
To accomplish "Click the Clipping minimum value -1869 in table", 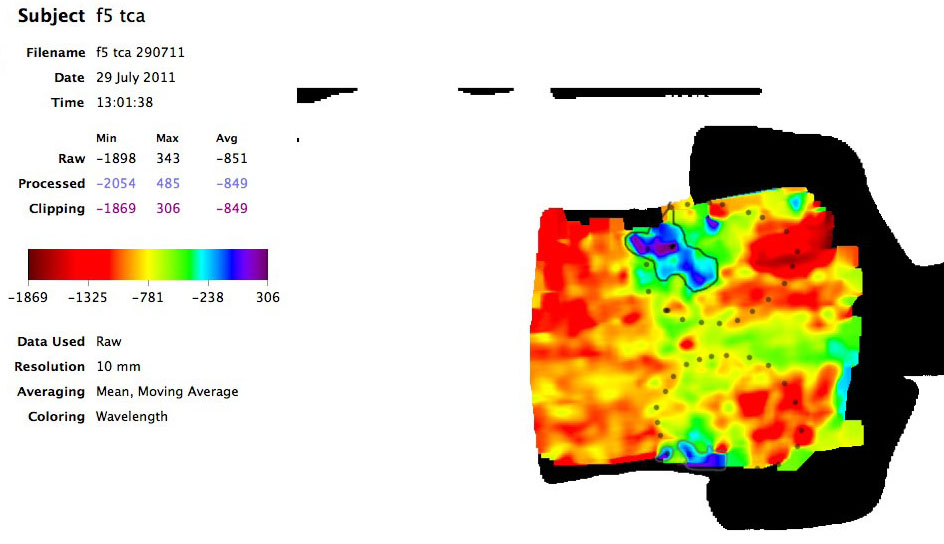I will 115,209.
